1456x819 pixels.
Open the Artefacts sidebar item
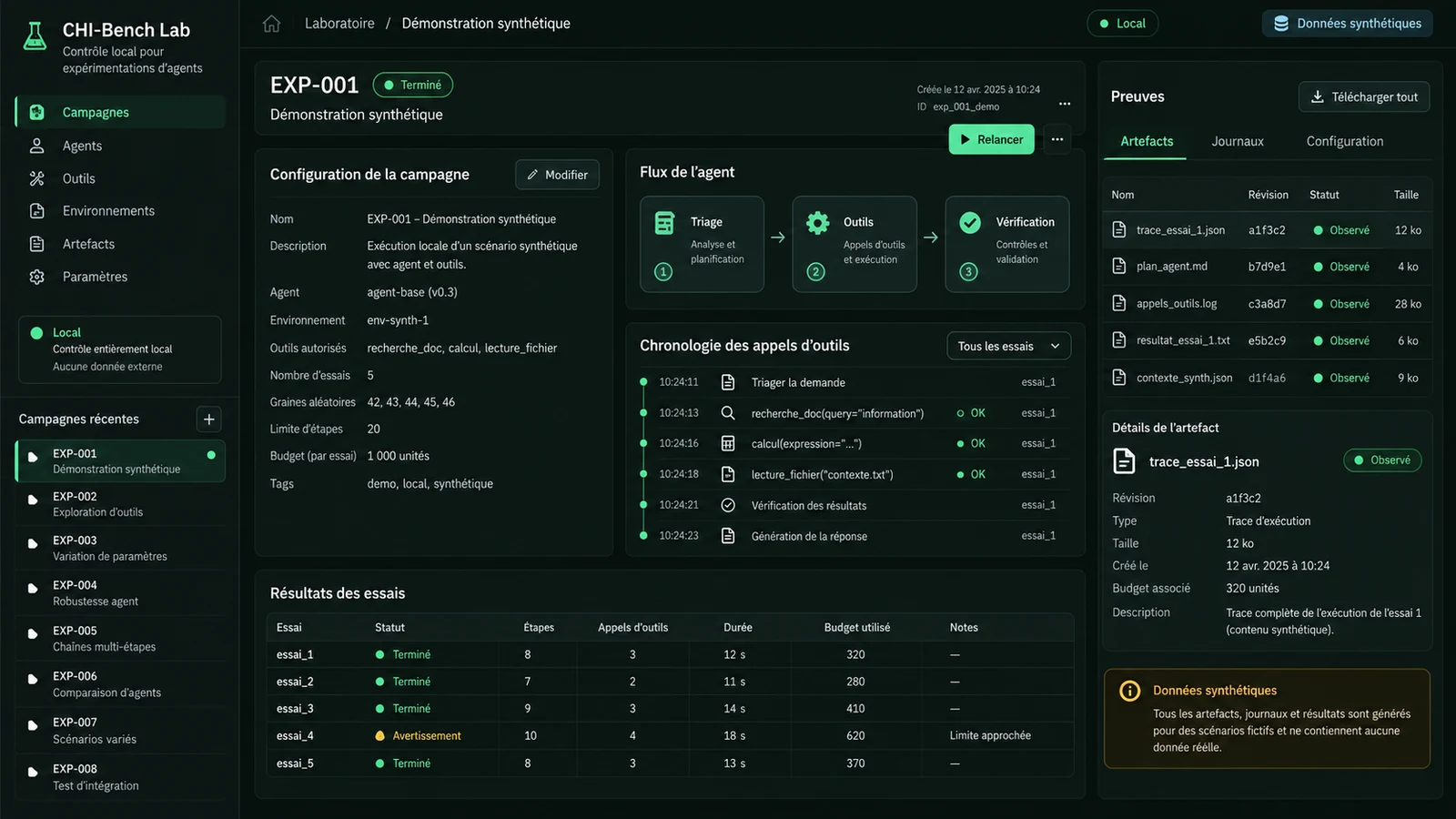point(120,244)
